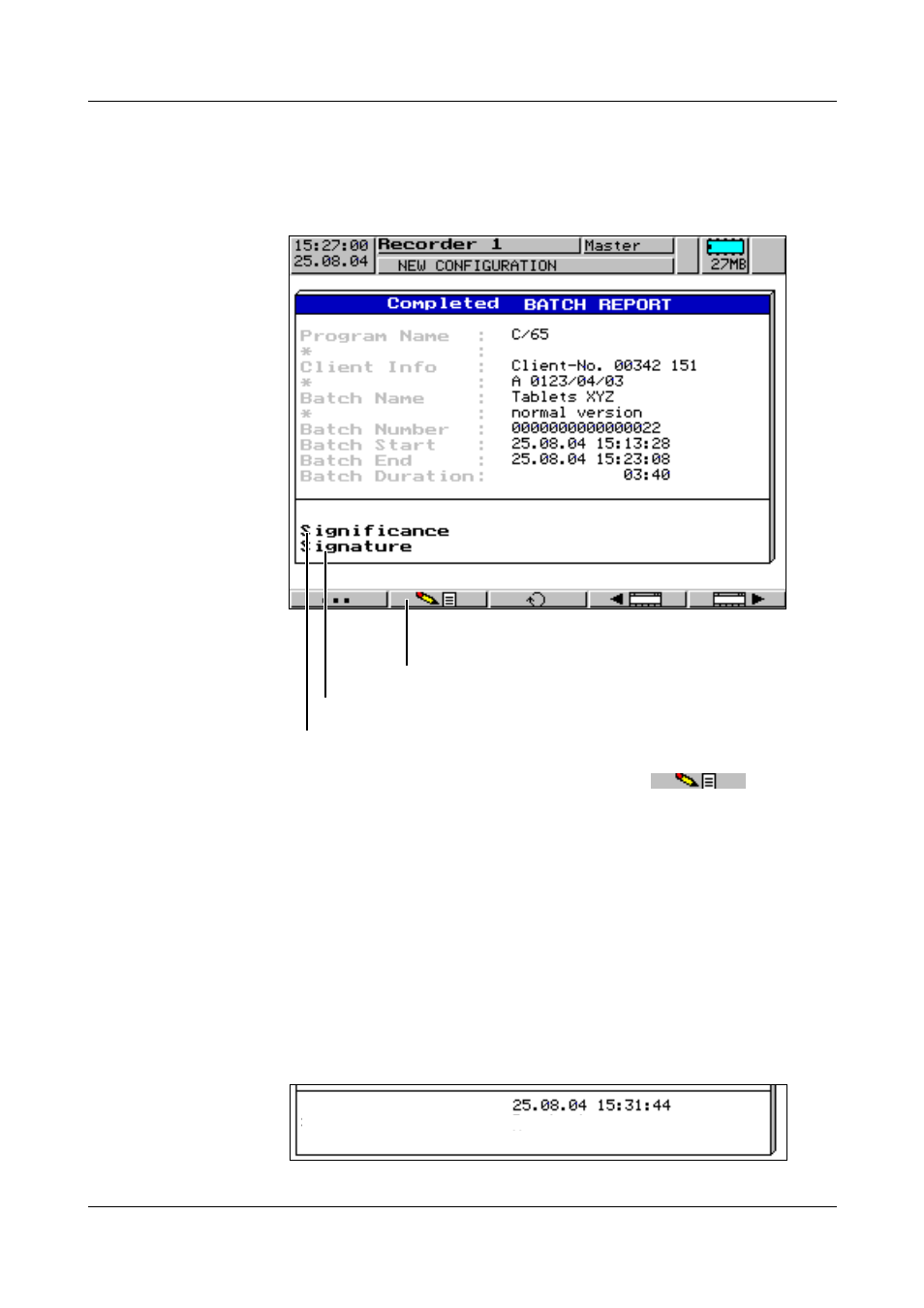Select the Signature line

click(355, 546)
